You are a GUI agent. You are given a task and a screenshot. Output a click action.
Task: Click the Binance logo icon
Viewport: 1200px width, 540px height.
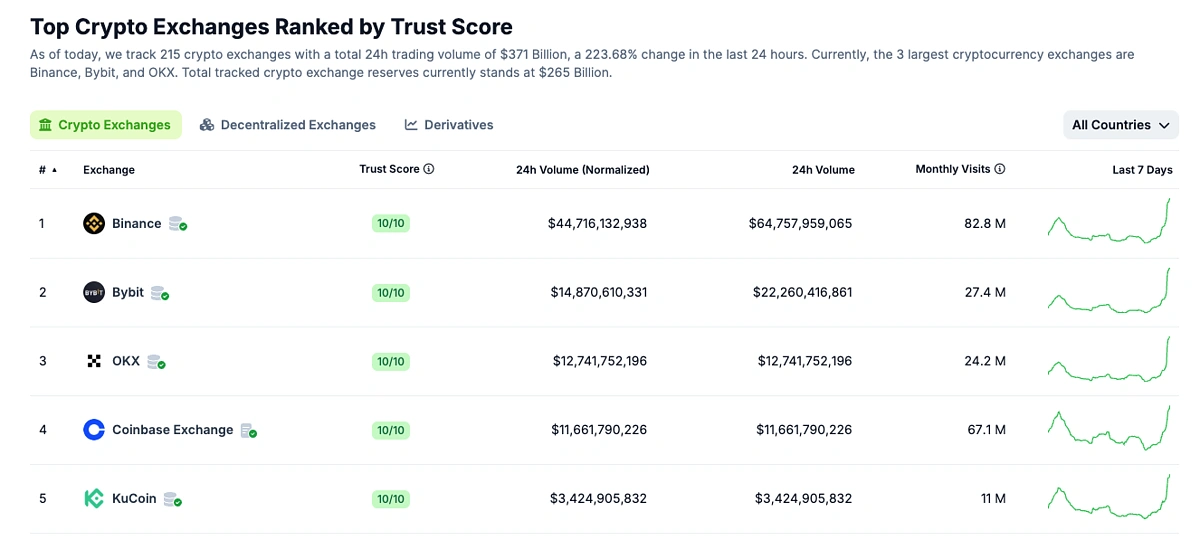pos(94,223)
